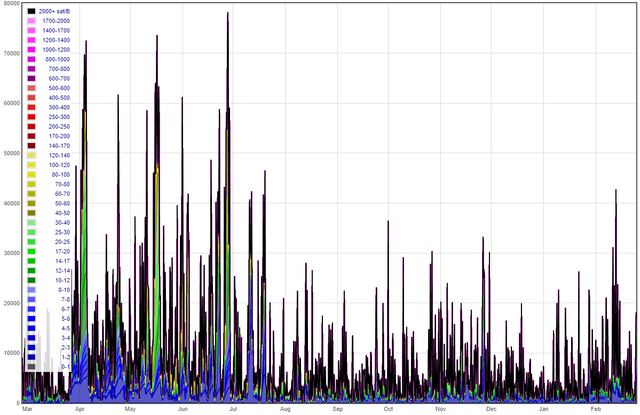Viewport: 640px width, 415px height.
Task: Click the Nov label on the time axis
Action: pyautogui.click(x=440, y=409)
